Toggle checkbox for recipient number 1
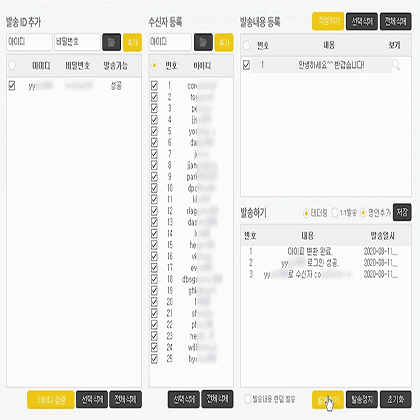This screenshot has height=420, width=420. click(x=154, y=86)
